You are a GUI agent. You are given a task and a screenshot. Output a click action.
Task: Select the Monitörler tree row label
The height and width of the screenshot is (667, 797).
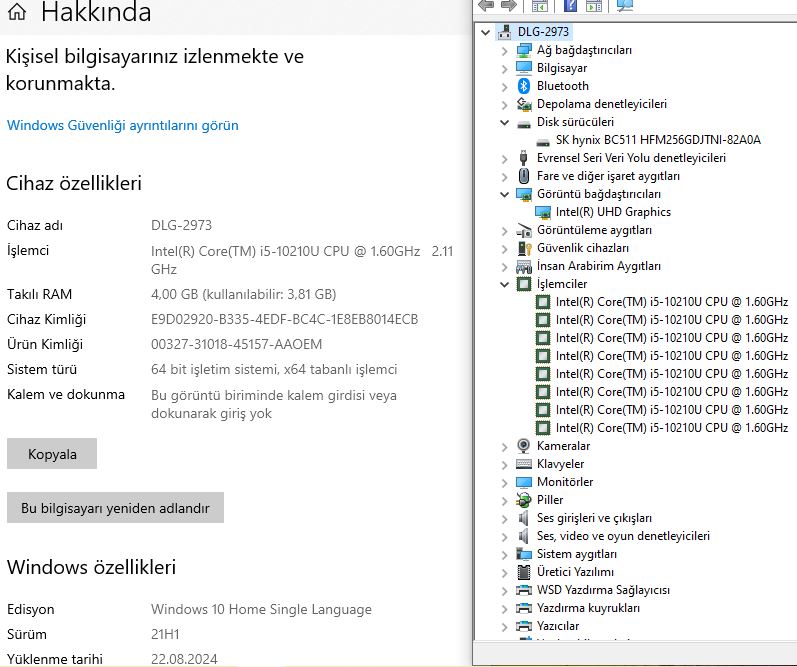click(565, 482)
